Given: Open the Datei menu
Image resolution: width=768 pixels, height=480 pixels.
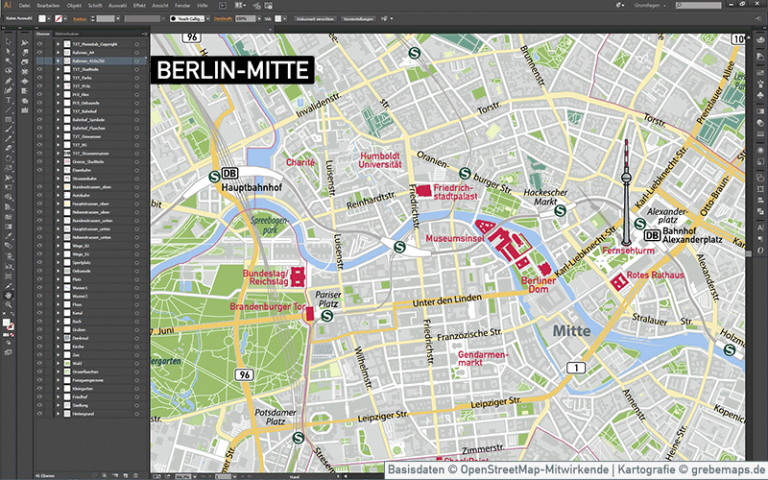Looking at the screenshot, I should point(24,5).
